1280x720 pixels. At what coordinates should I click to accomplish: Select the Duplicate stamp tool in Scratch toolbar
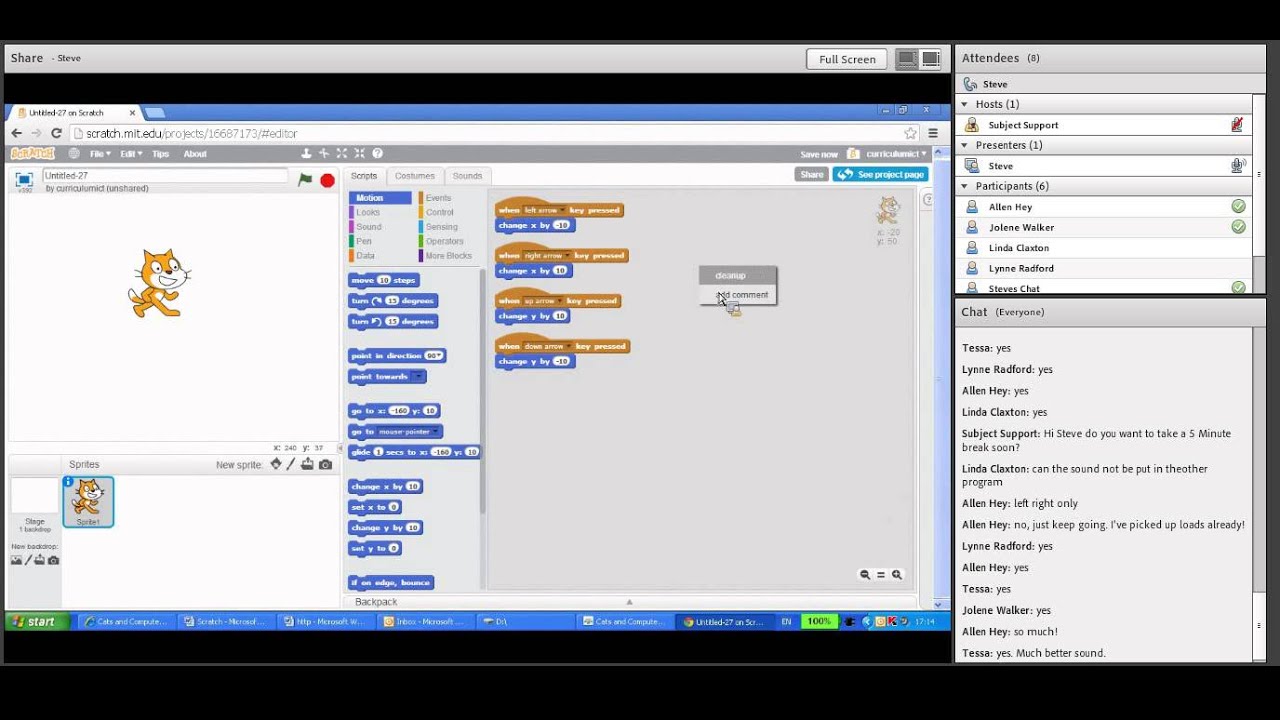click(x=306, y=154)
